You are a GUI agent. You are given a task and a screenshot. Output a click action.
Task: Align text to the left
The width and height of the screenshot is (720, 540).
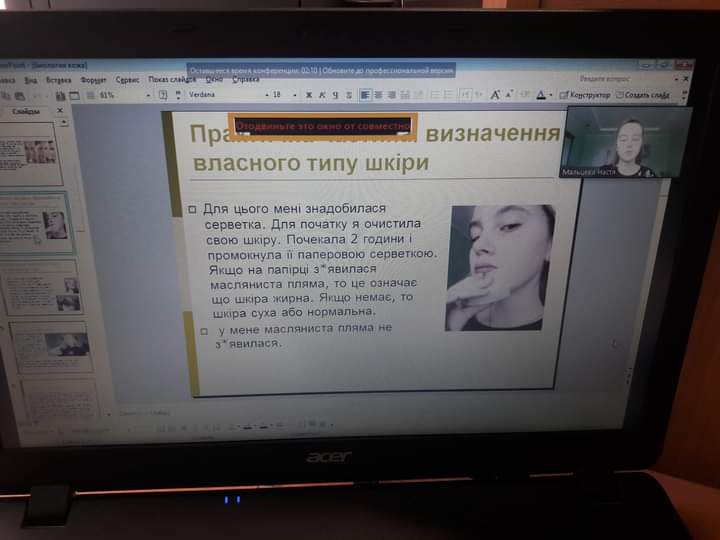[x=365, y=95]
